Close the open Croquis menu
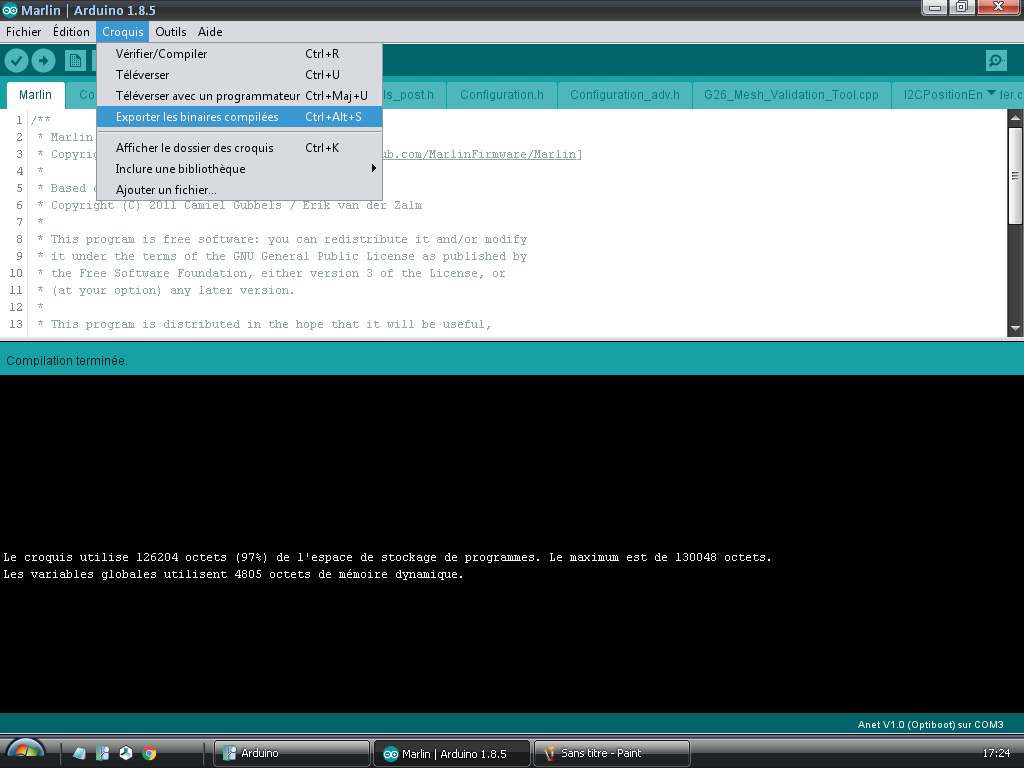 123,31
